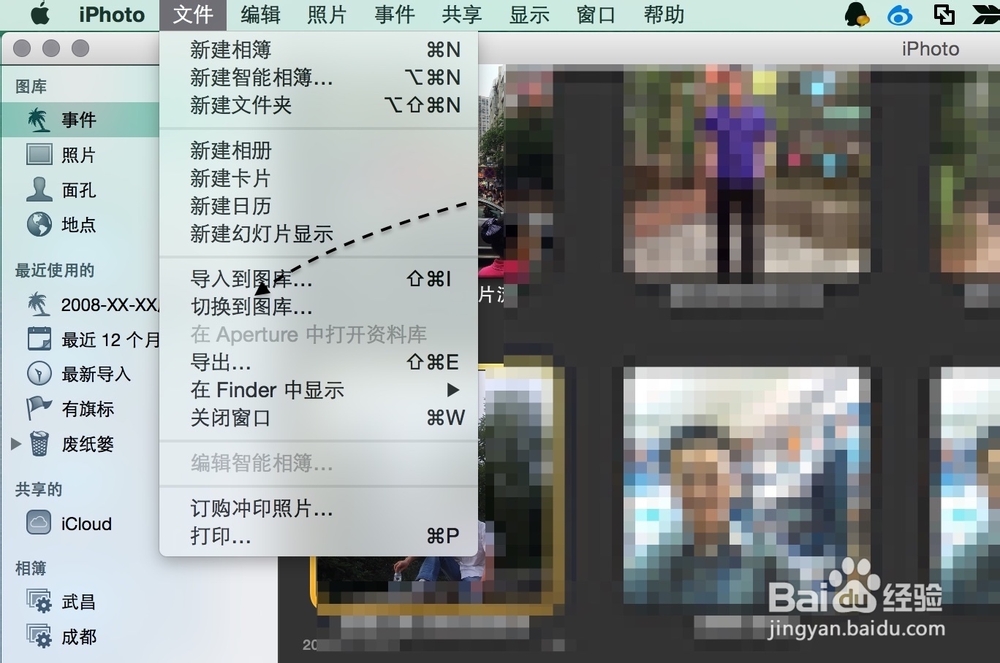Choose 关闭窗口 menu item
The image size is (1000, 663).
tap(318, 418)
